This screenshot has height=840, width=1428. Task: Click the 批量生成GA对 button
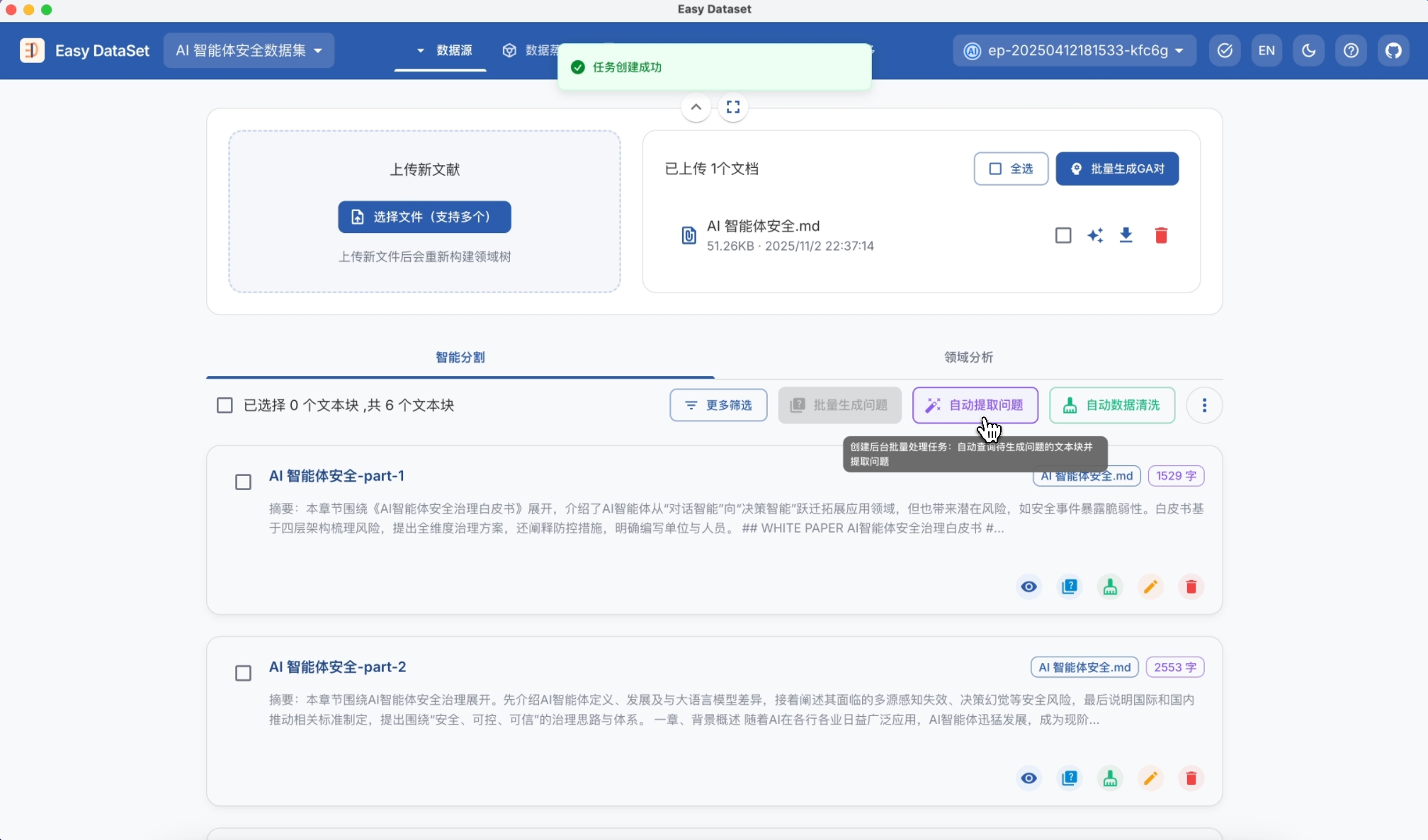click(x=1117, y=169)
